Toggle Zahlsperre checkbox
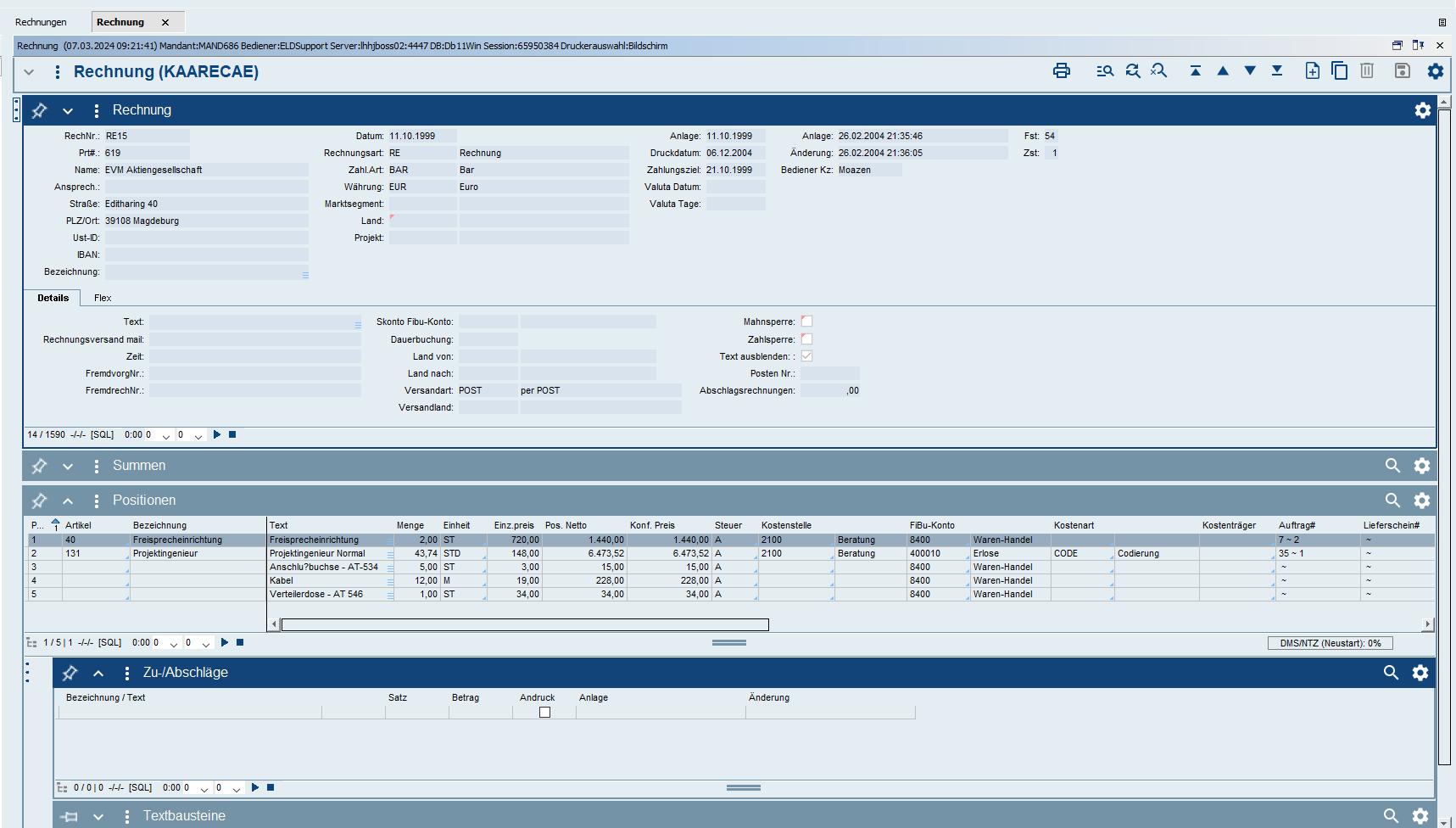1456x828 pixels. 806,339
